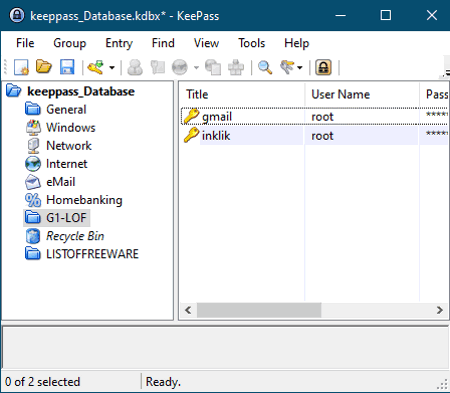Click the Homebanking percent icon
Viewport: 450px width, 393px height.
coord(33,200)
